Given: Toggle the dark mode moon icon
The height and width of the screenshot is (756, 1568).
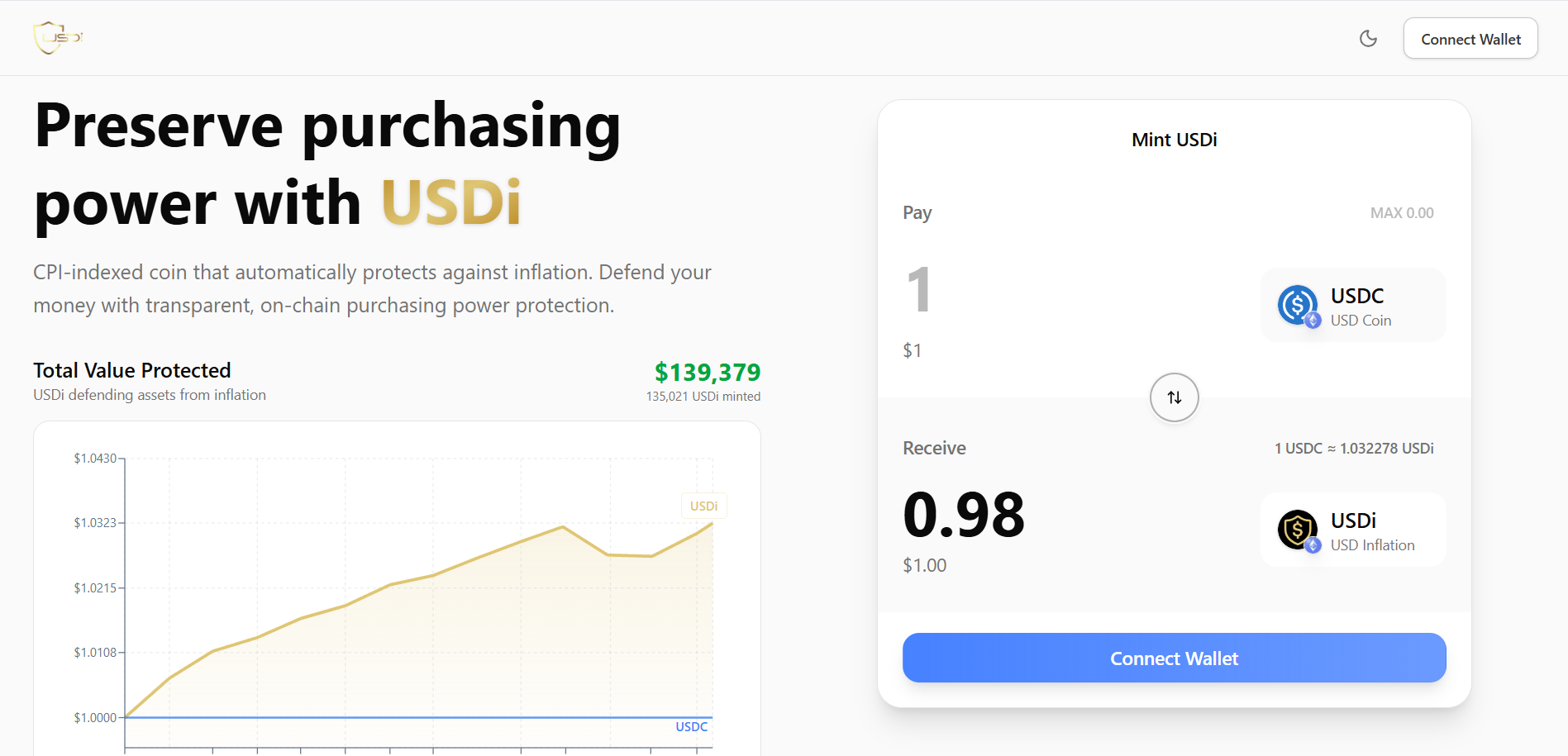Looking at the screenshot, I should pyautogui.click(x=1368, y=38).
